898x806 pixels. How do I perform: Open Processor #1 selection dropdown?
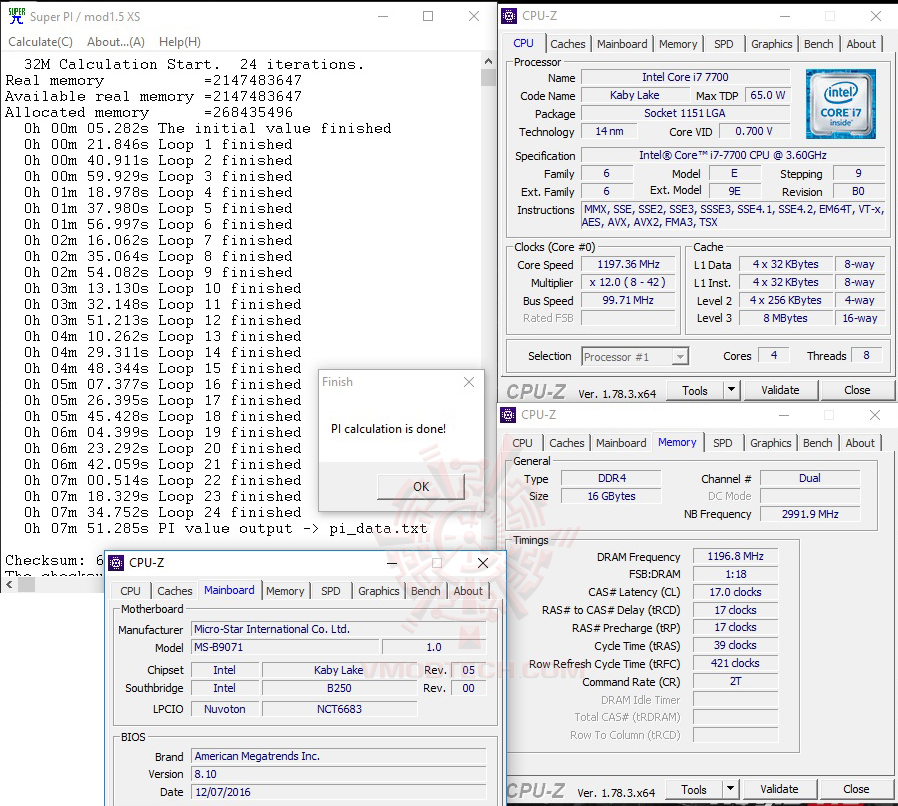click(x=635, y=357)
